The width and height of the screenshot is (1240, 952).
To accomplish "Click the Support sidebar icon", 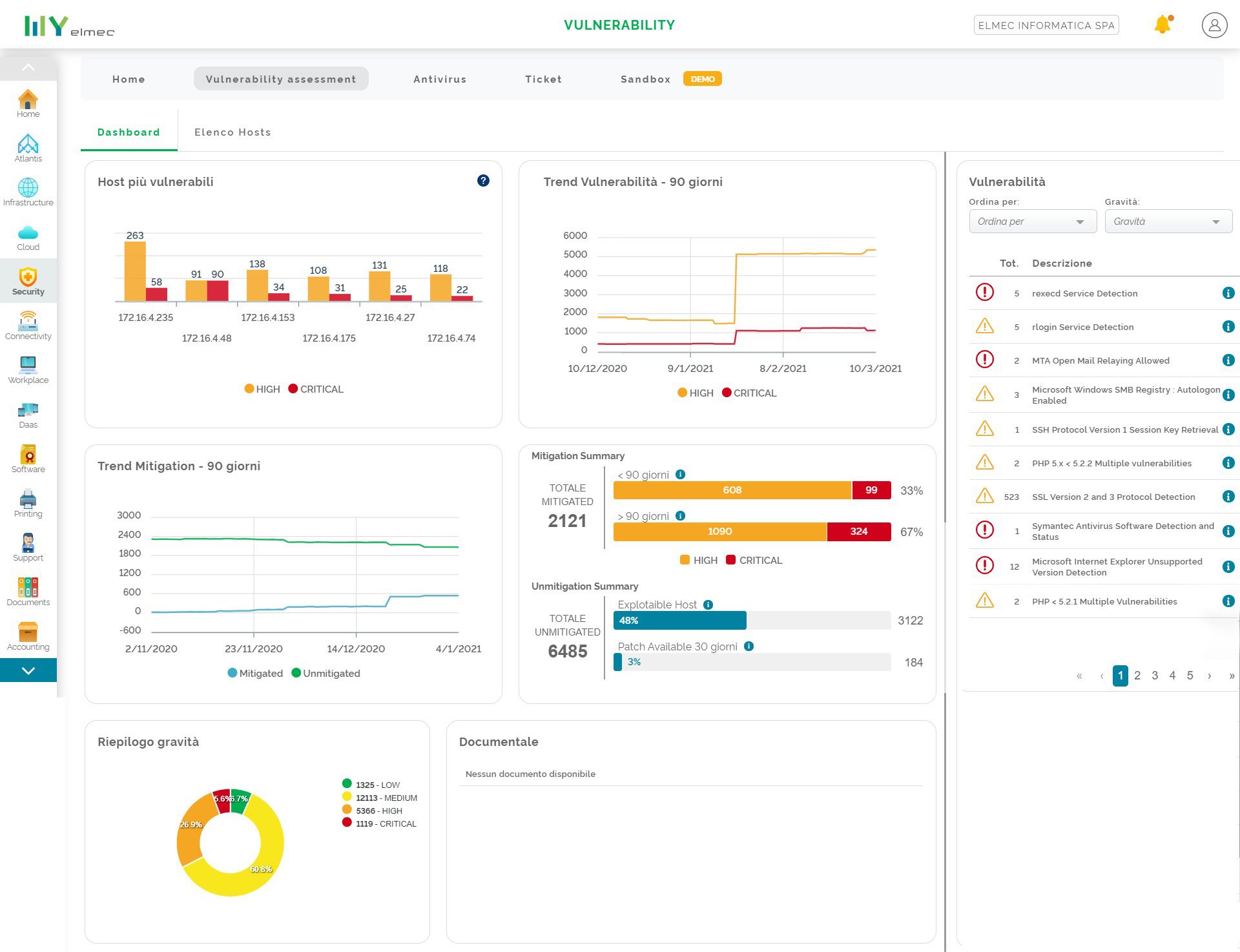I will pos(28,543).
